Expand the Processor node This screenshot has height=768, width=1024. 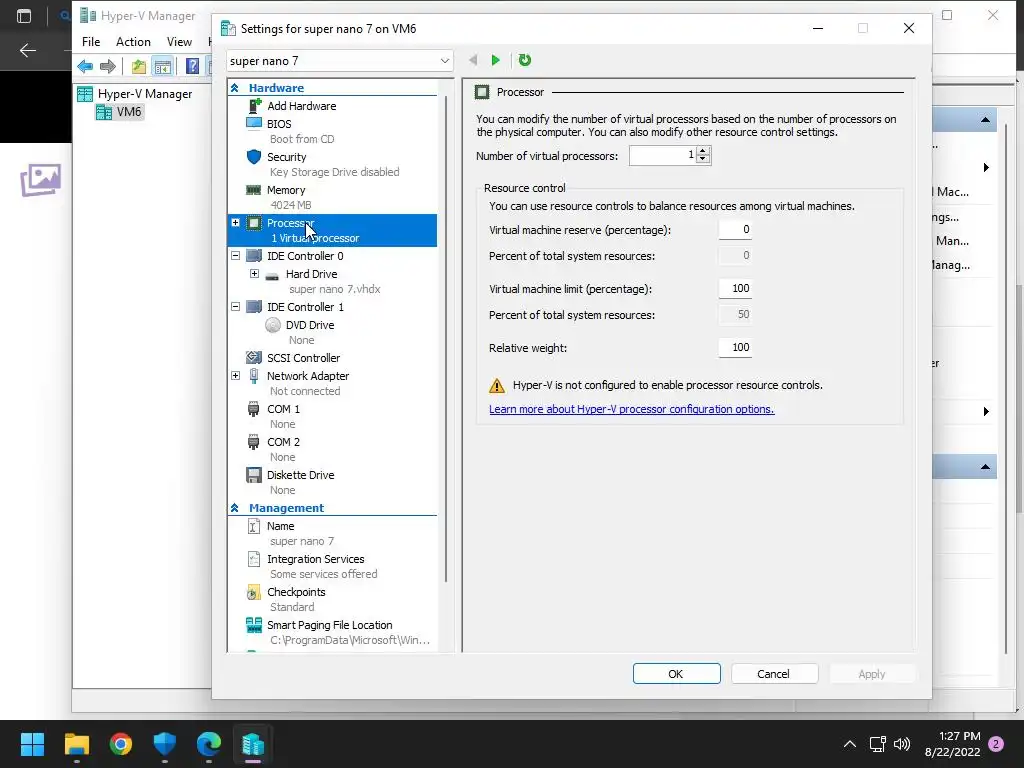(235, 223)
